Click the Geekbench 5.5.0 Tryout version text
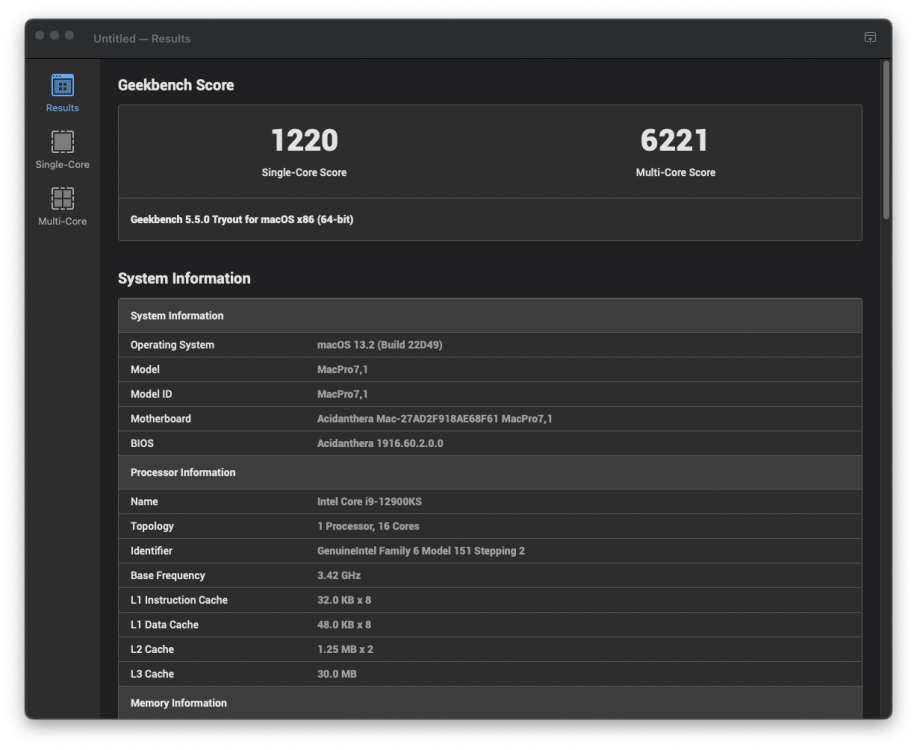 242,219
